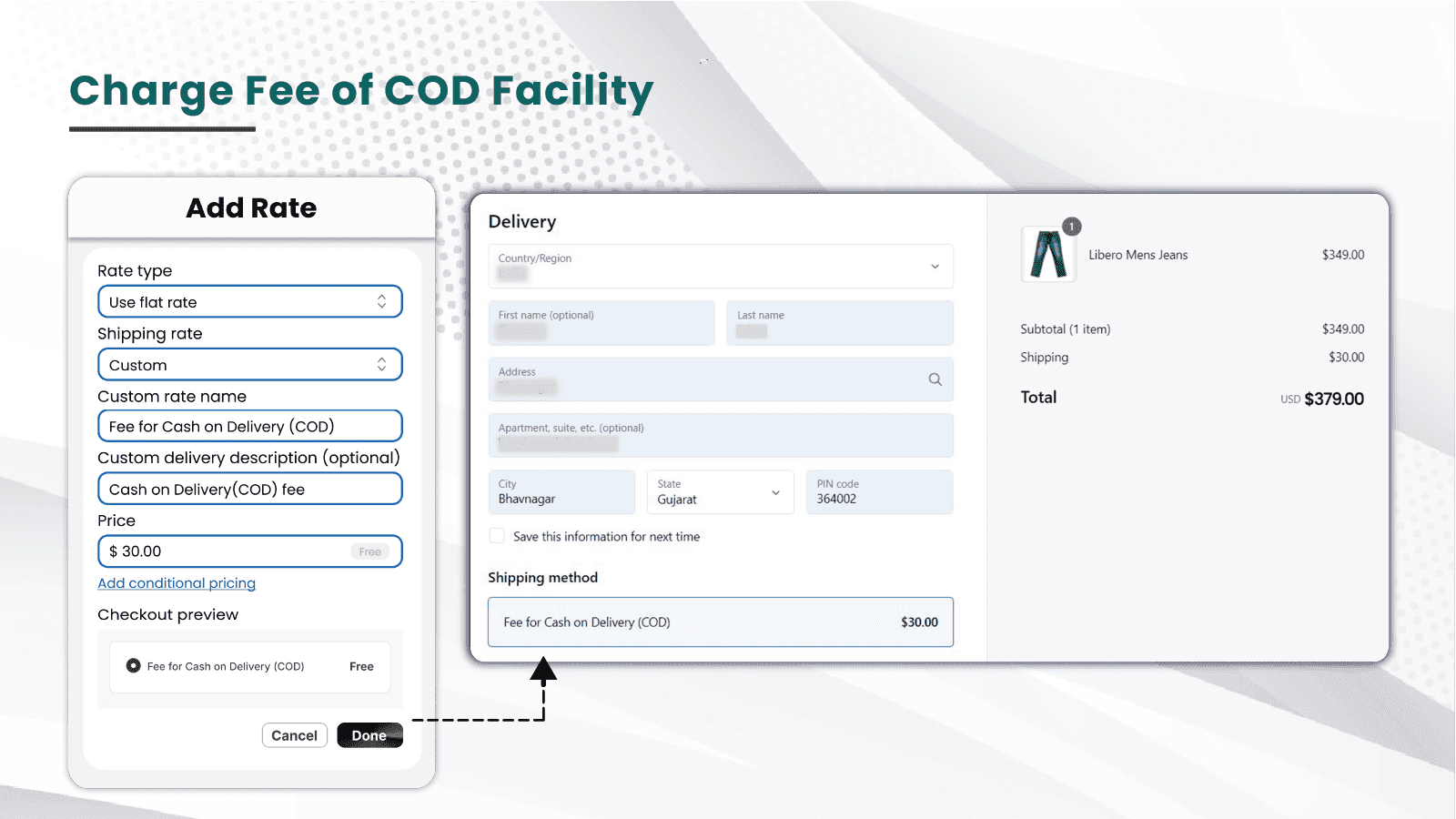Image resolution: width=1456 pixels, height=819 pixels.
Task: Click the 'Add conditional pricing' link
Action: tap(177, 583)
